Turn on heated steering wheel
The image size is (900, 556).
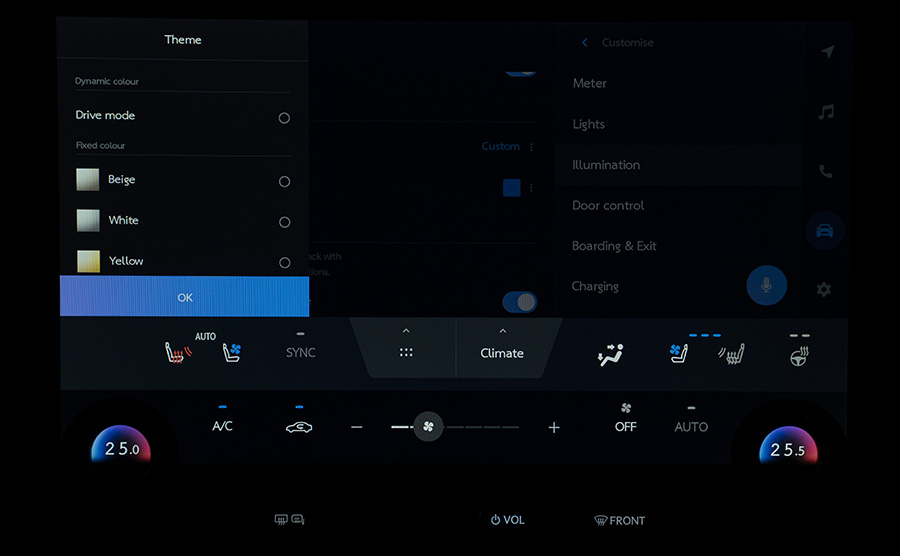tap(799, 356)
